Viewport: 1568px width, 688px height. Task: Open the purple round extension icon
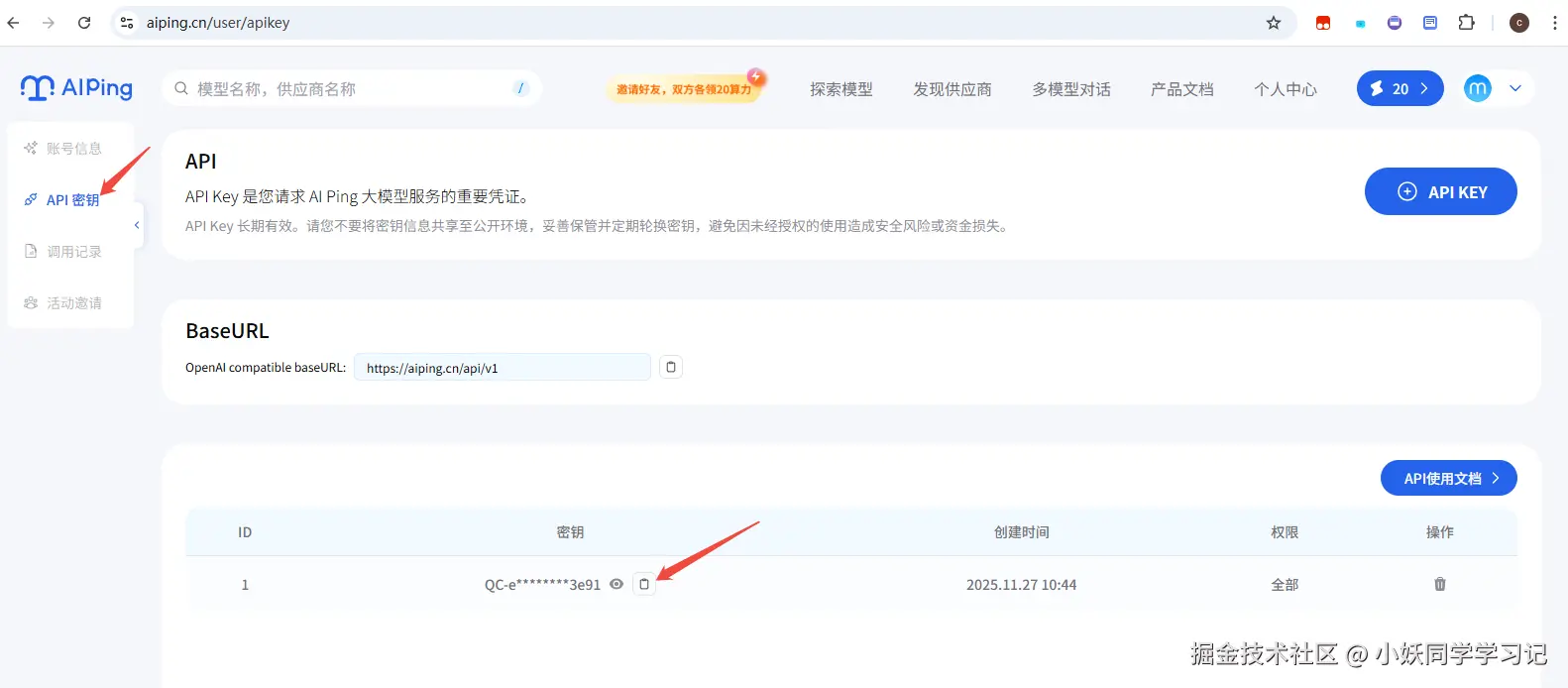pos(1395,23)
